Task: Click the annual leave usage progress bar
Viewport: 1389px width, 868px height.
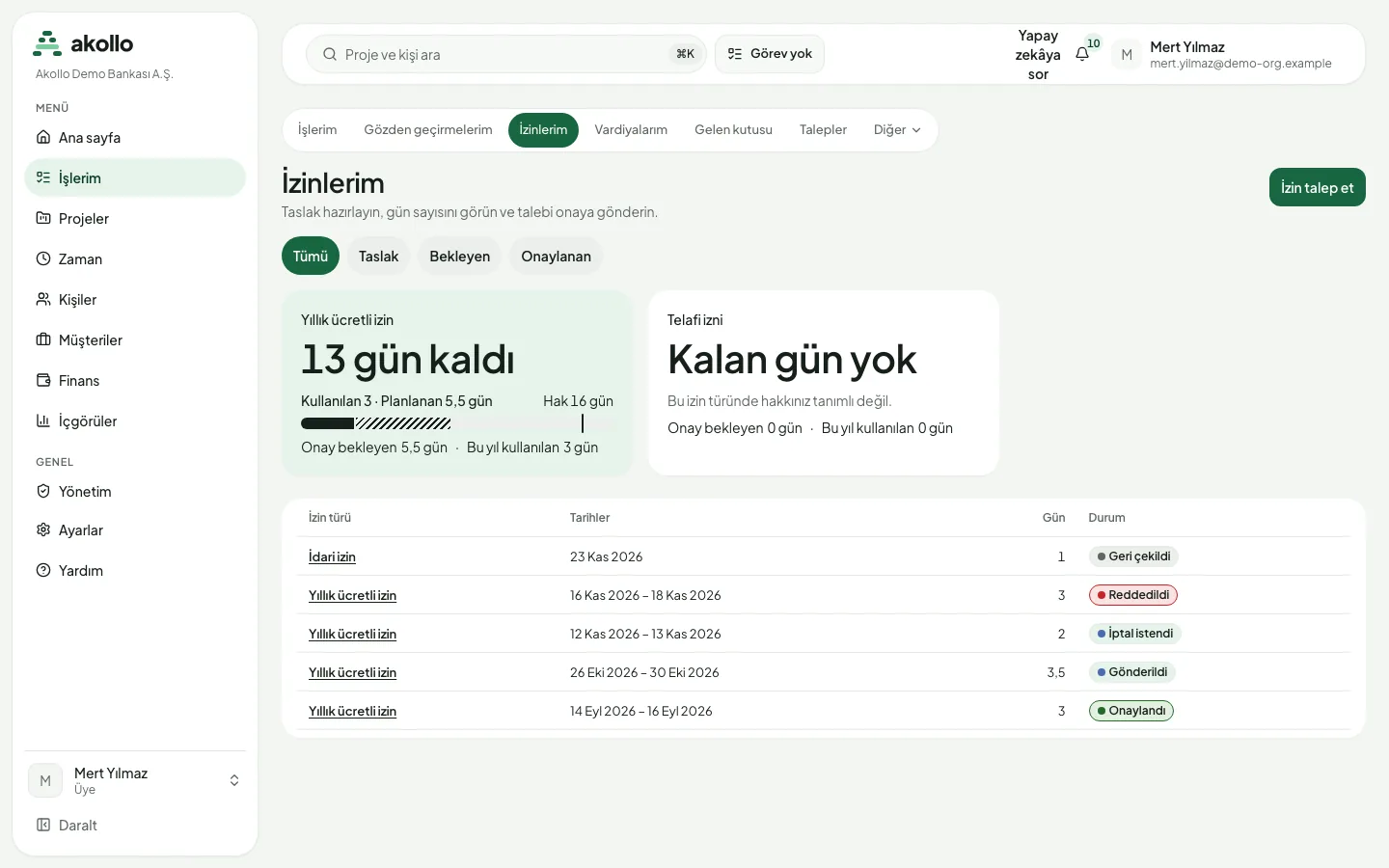Action: (457, 423)
